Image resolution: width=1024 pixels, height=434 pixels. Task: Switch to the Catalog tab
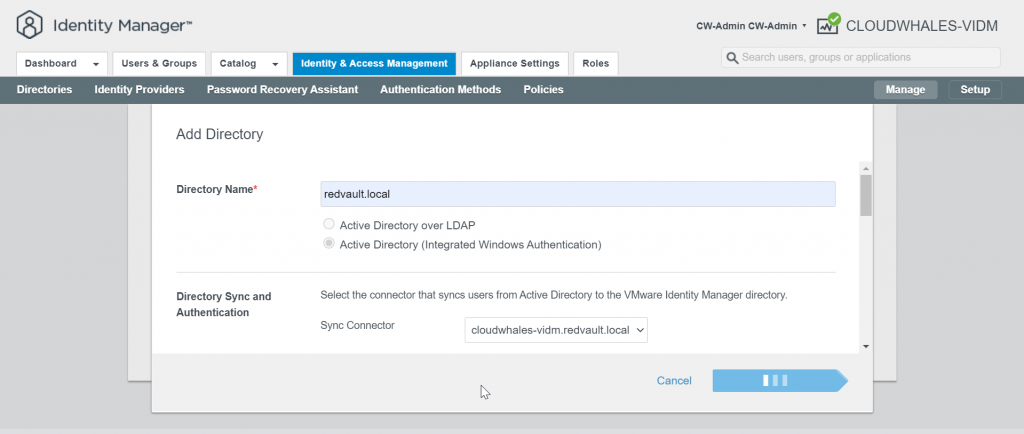[249, 63]
